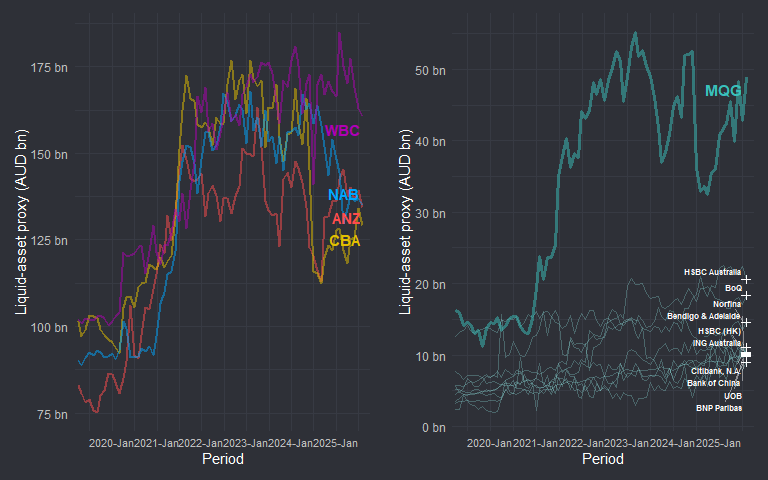Click the plus marker beside BoQ

[x=746, y=296]
